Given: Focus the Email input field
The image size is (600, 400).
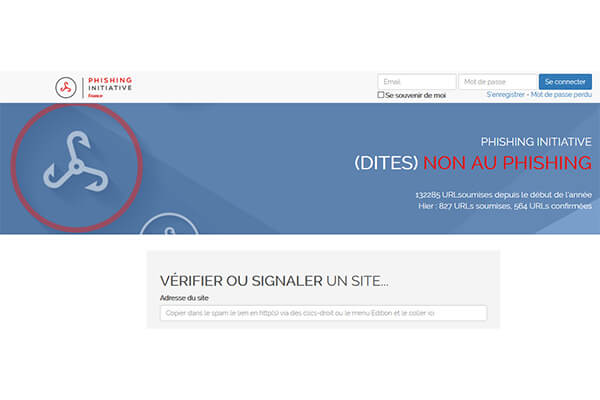Looking at the screenshot, I should point(416,82).
